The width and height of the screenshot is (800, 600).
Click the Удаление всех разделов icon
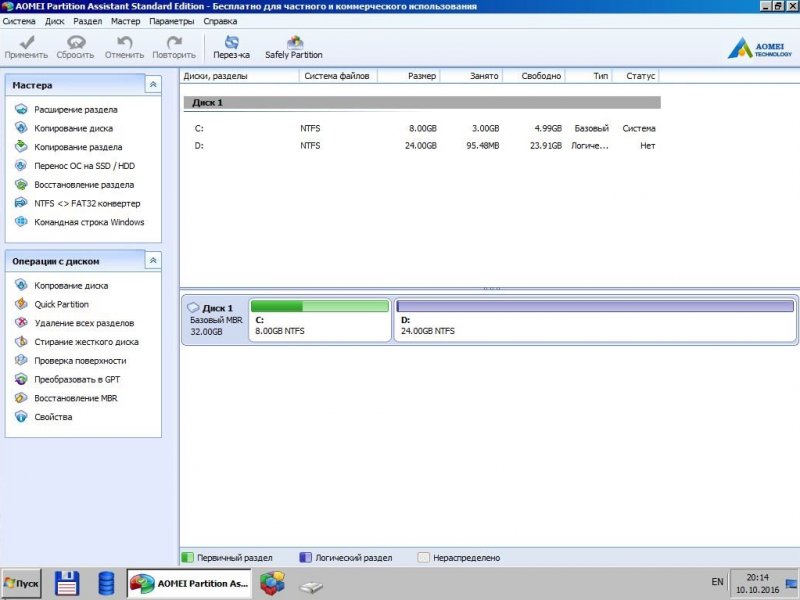point(21,322)
